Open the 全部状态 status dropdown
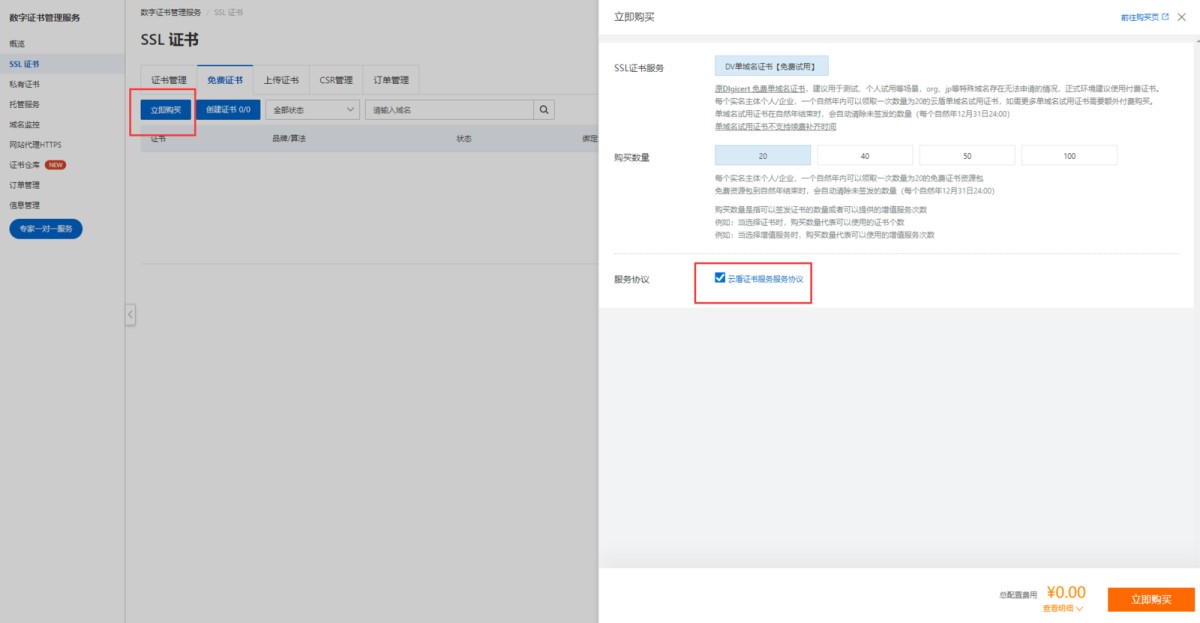The width and height of the screenshot is (1200, 623). tap(313, 109)
